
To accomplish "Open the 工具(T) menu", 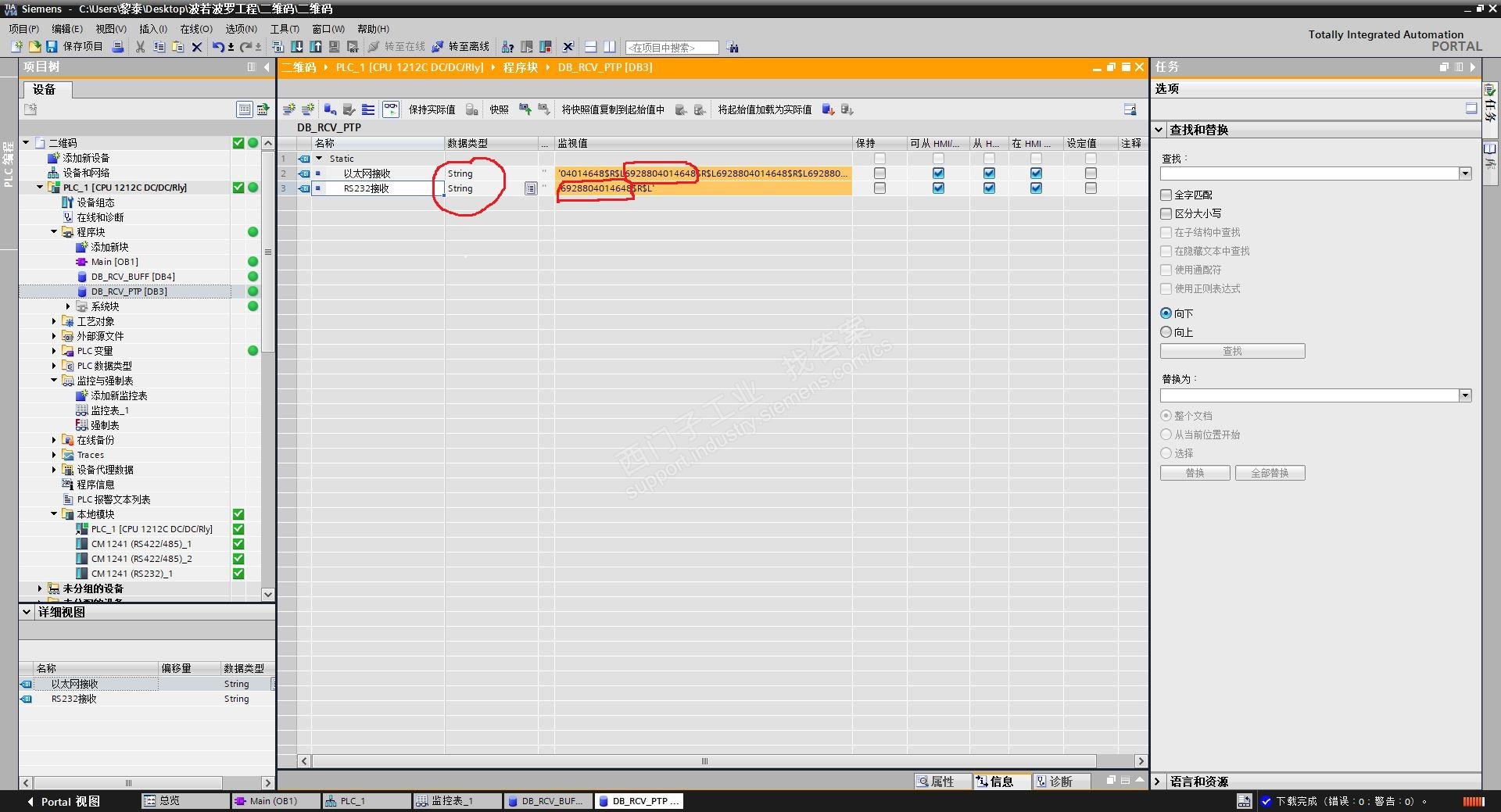I will click(x=285, y=29).
